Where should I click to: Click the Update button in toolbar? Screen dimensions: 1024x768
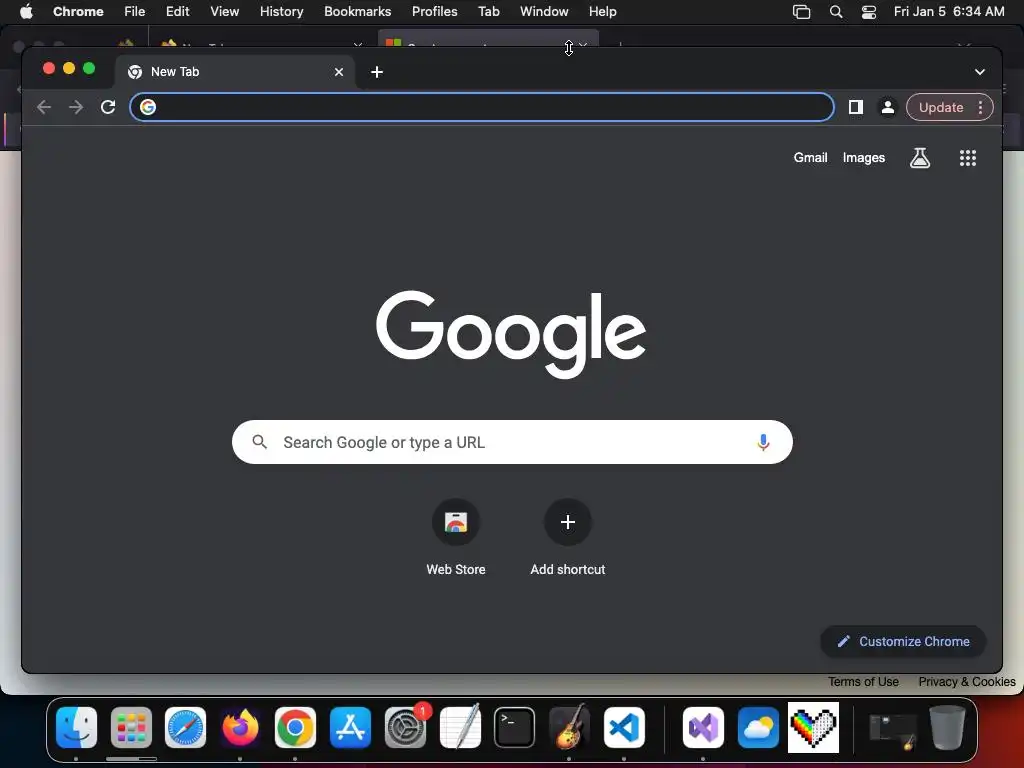940,107
